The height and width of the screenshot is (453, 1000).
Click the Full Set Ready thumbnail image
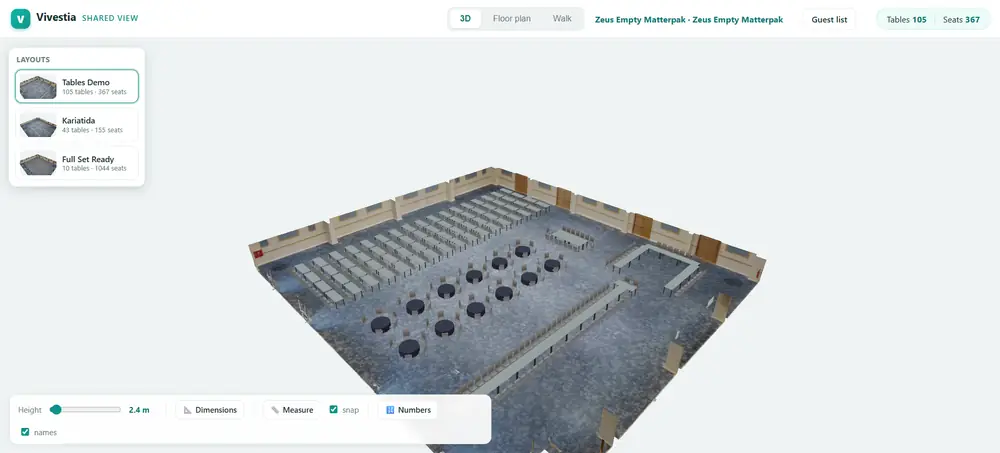[38, 163]
